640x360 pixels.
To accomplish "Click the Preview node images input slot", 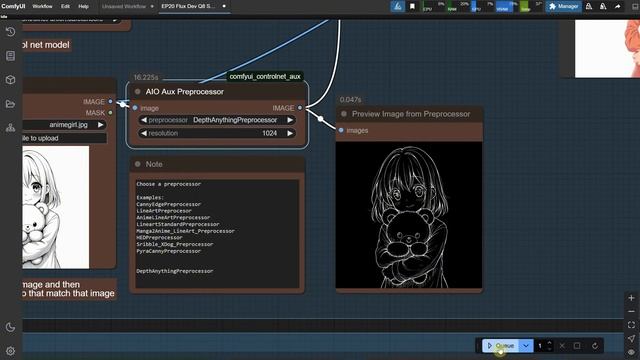I will [341, 130].
